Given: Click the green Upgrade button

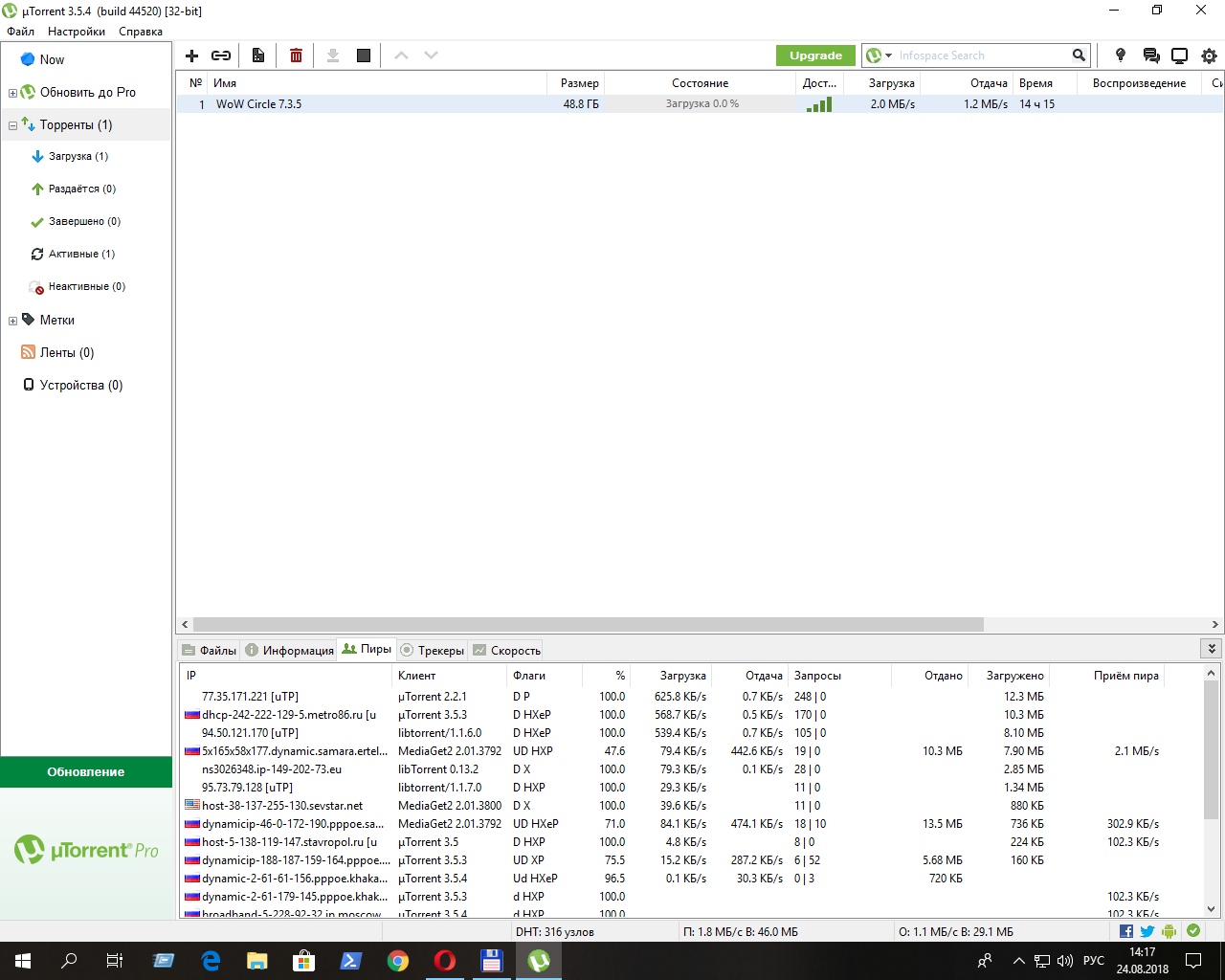Looking at the screenshot, I should (x=815, y=56).
